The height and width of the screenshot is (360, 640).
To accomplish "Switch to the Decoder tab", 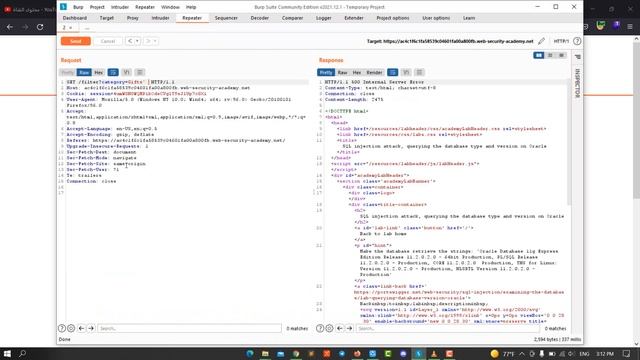I will click(260, 18).
